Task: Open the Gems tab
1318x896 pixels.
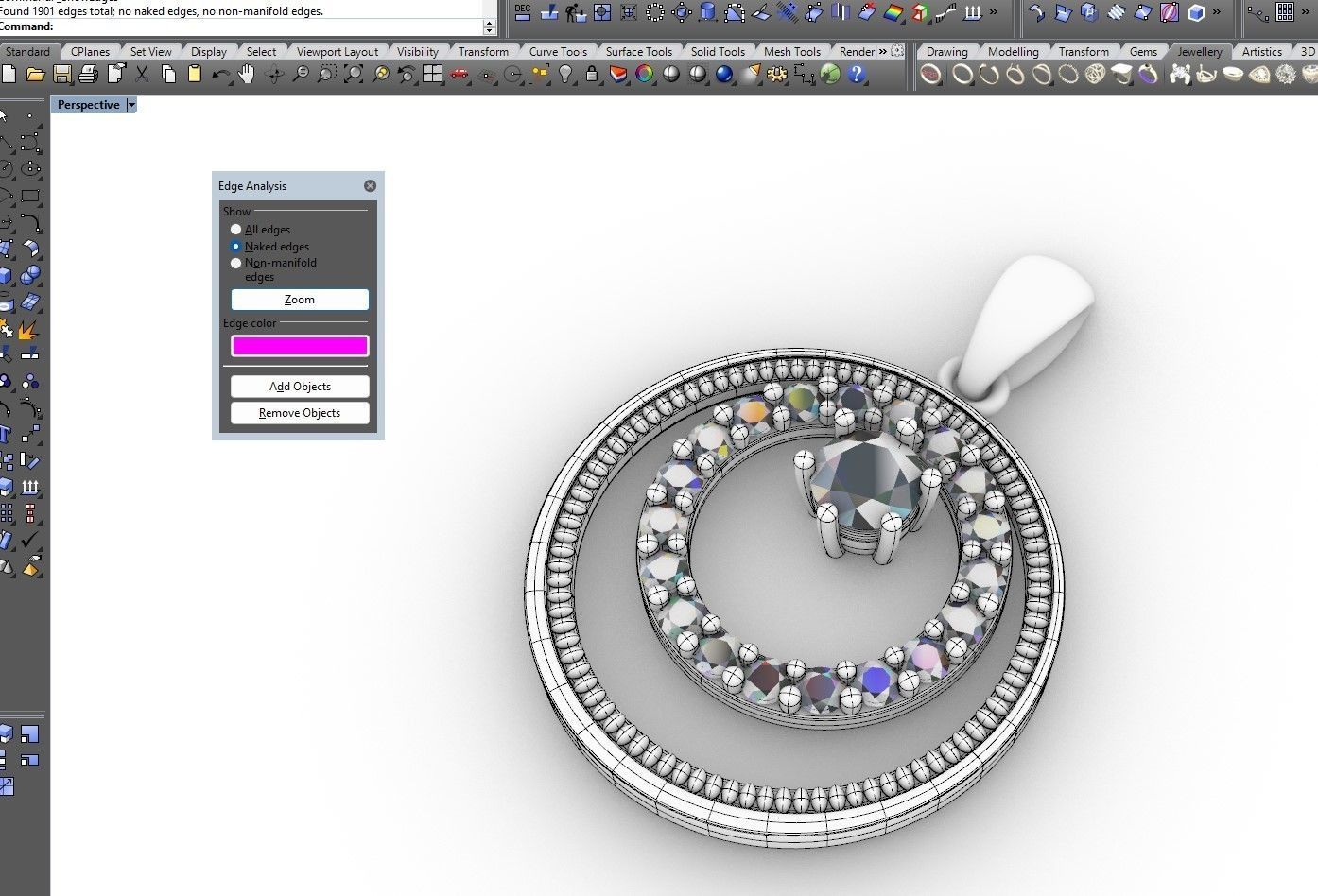Action: [1143, 52]
